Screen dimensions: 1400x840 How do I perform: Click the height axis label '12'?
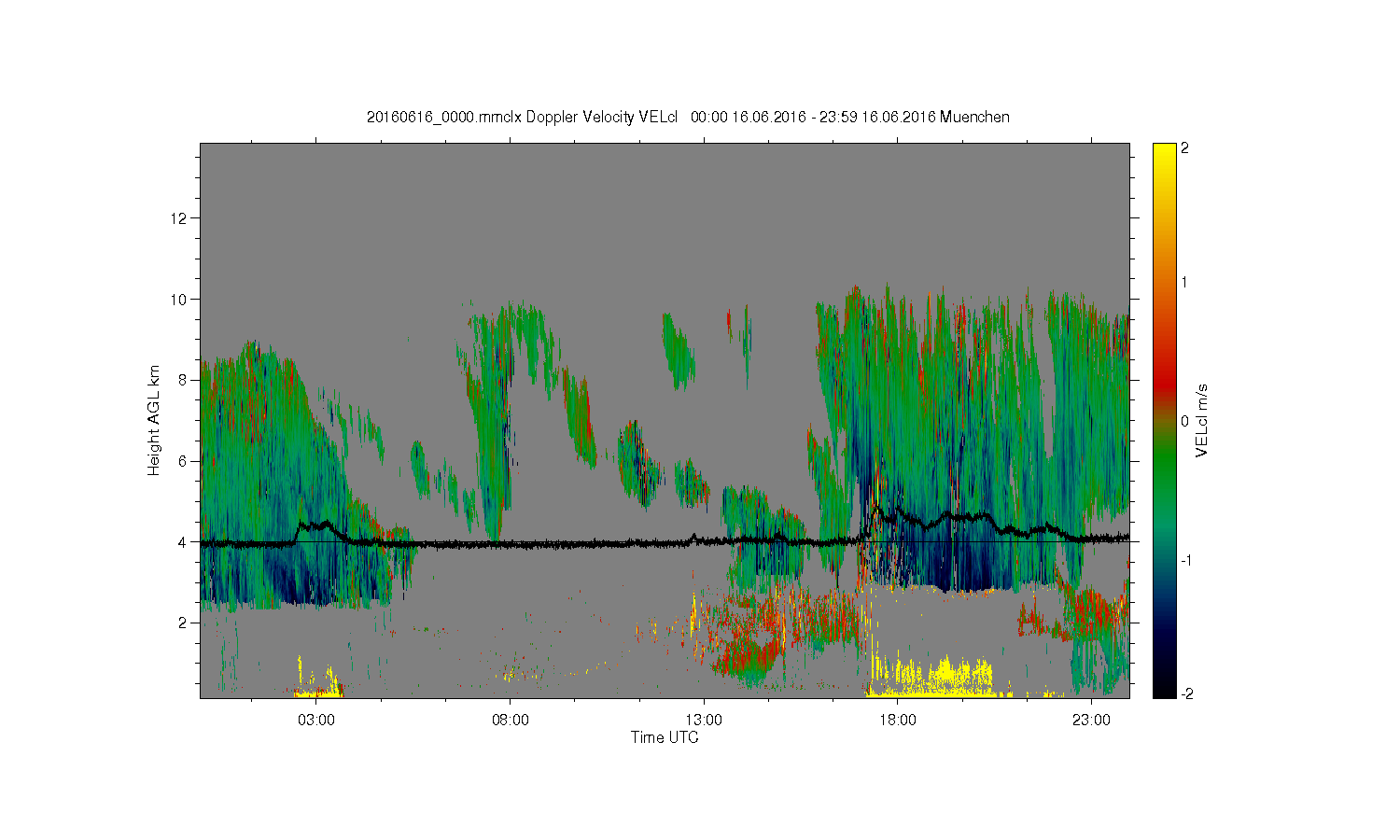point(178,218)
